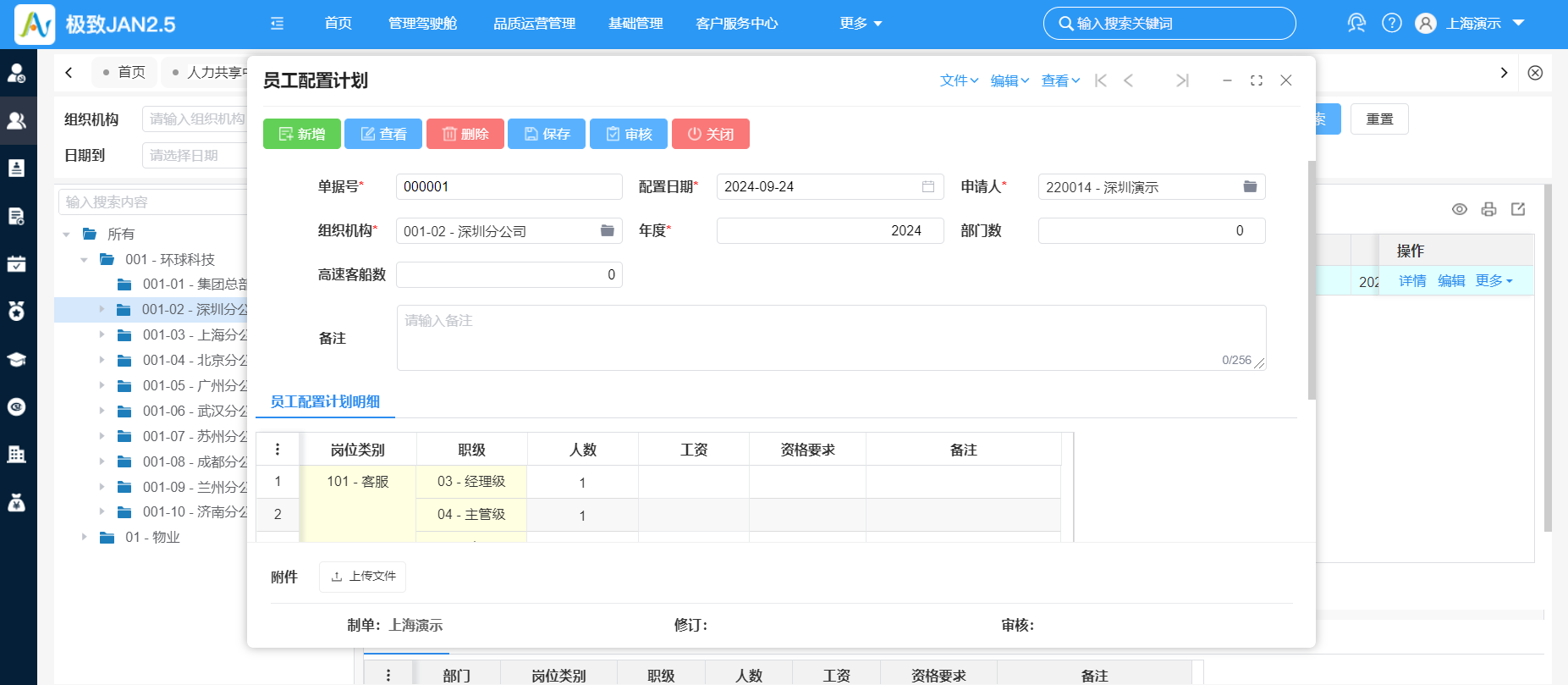Open the folder picker for 申请人
Screen dimensions: 1568x685
[1250, 186]
